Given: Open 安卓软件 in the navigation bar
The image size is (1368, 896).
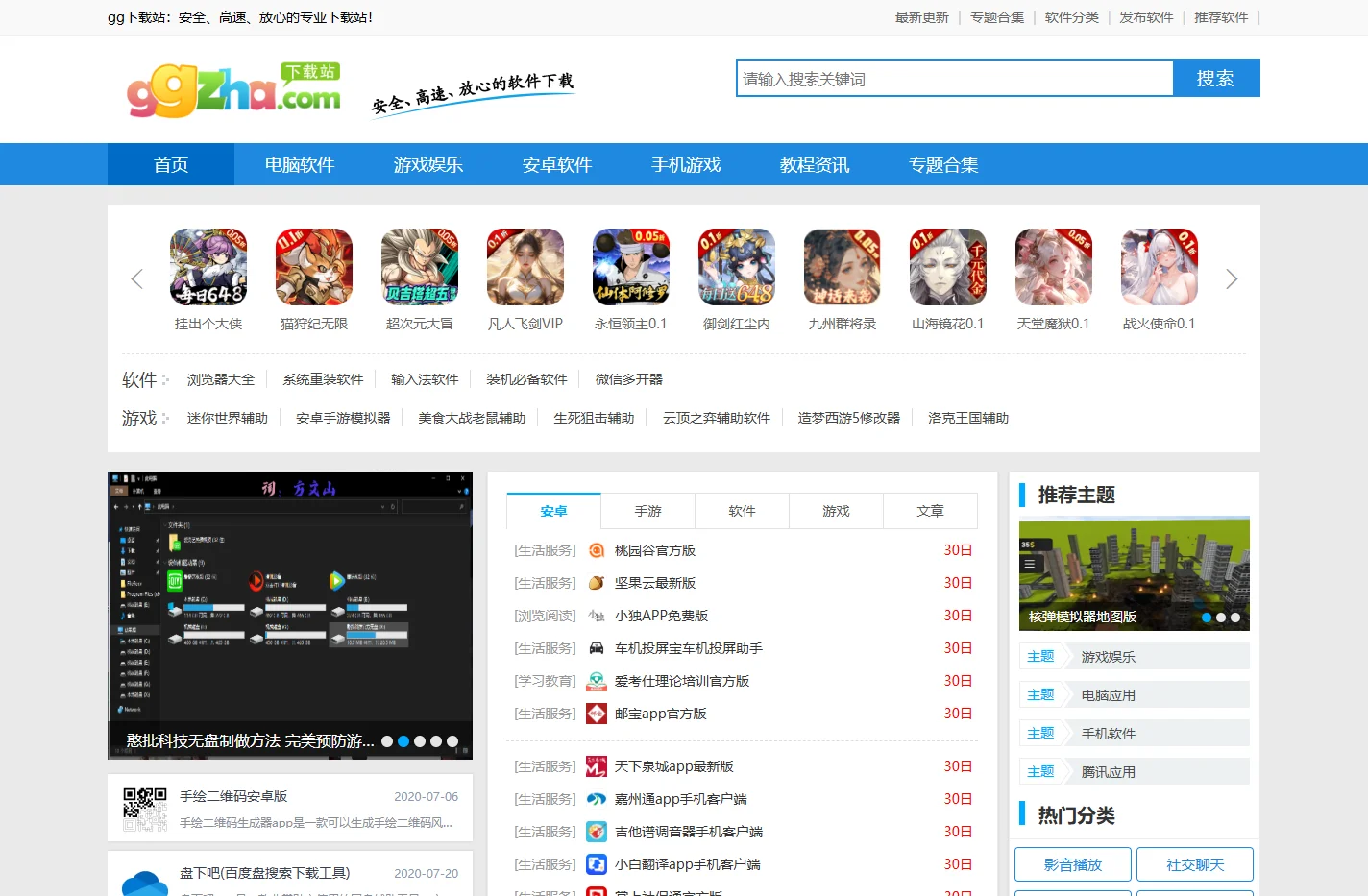Looking at the screenshot, I should pyautogui.click(x=557, y=164).
